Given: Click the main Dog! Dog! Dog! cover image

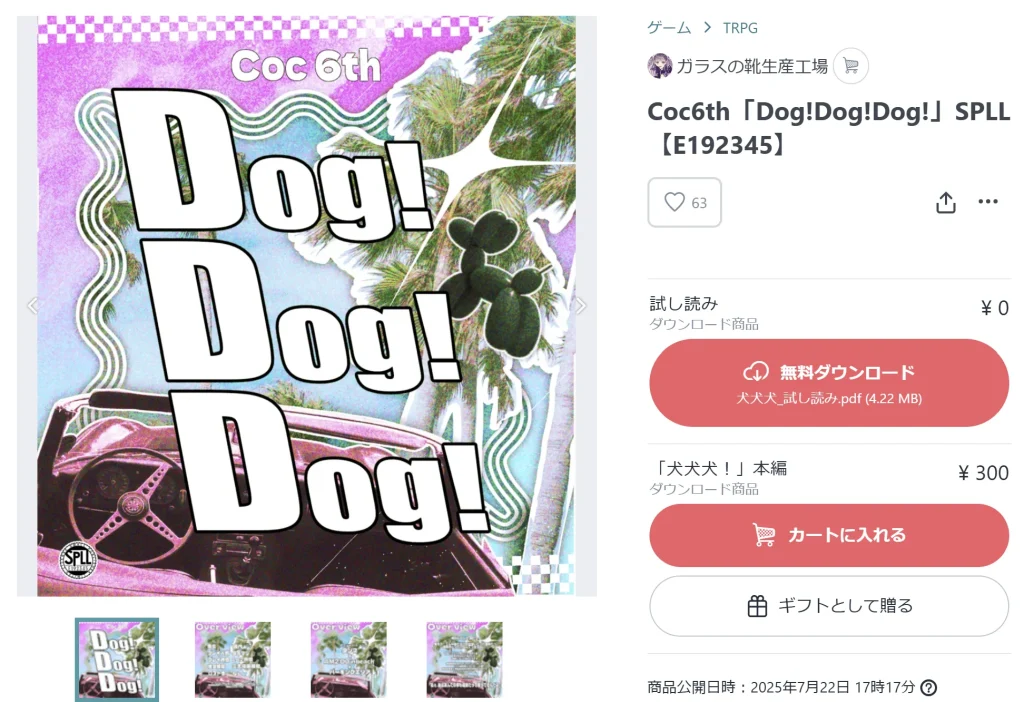Looking at the screenshot, I should tap(307, 306).
